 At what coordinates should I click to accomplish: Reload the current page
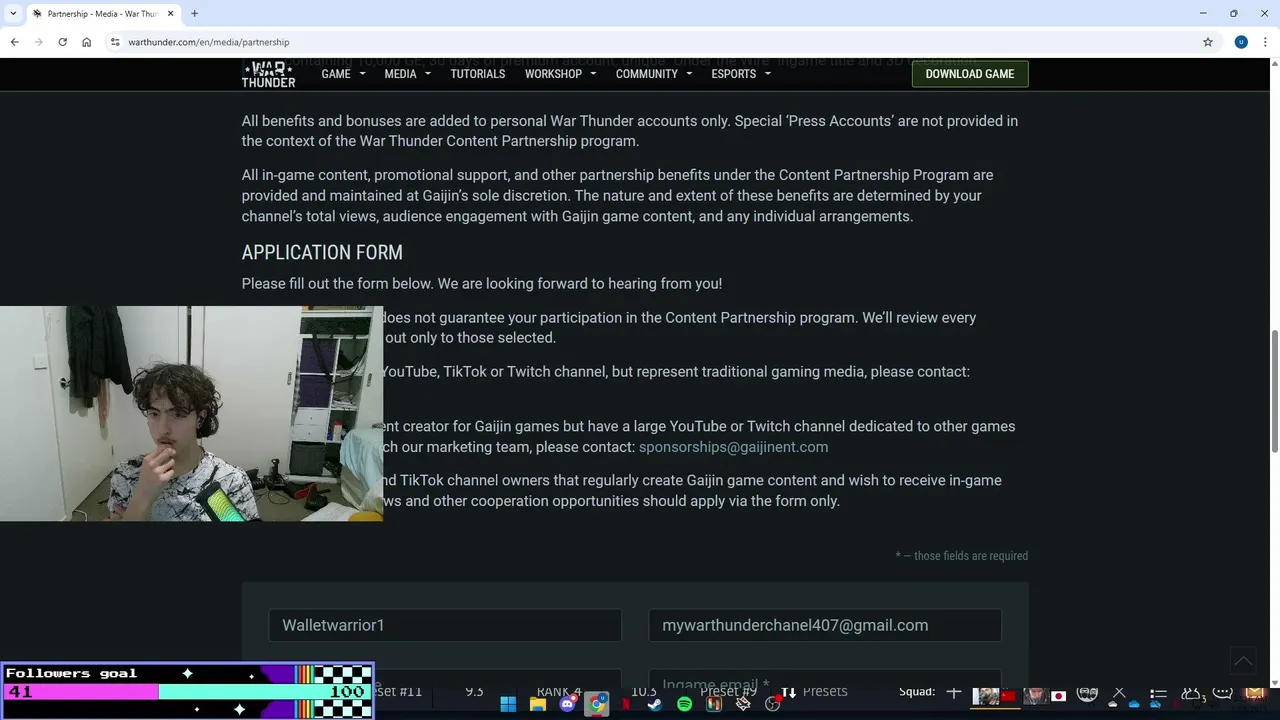62,42
